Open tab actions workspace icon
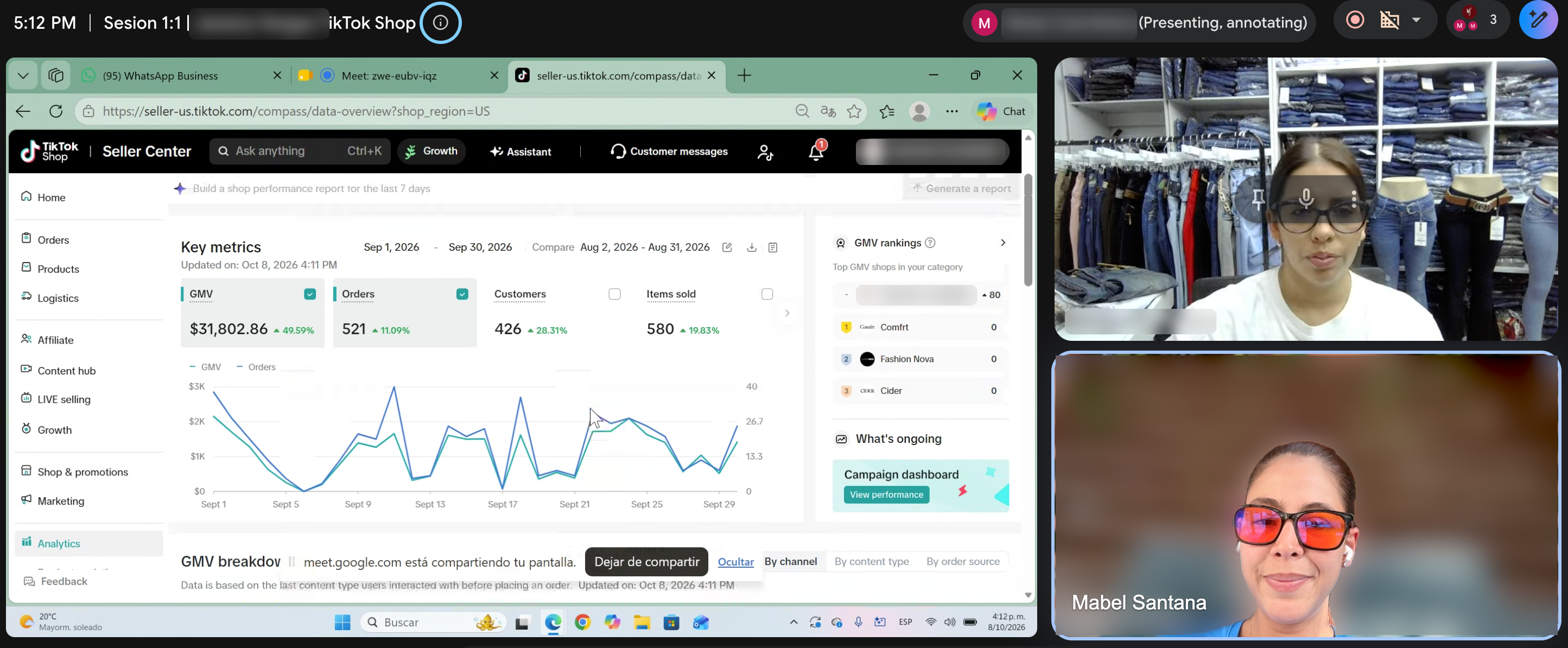The height and width of the screenshot is (648, 1568). click(55, 75)
